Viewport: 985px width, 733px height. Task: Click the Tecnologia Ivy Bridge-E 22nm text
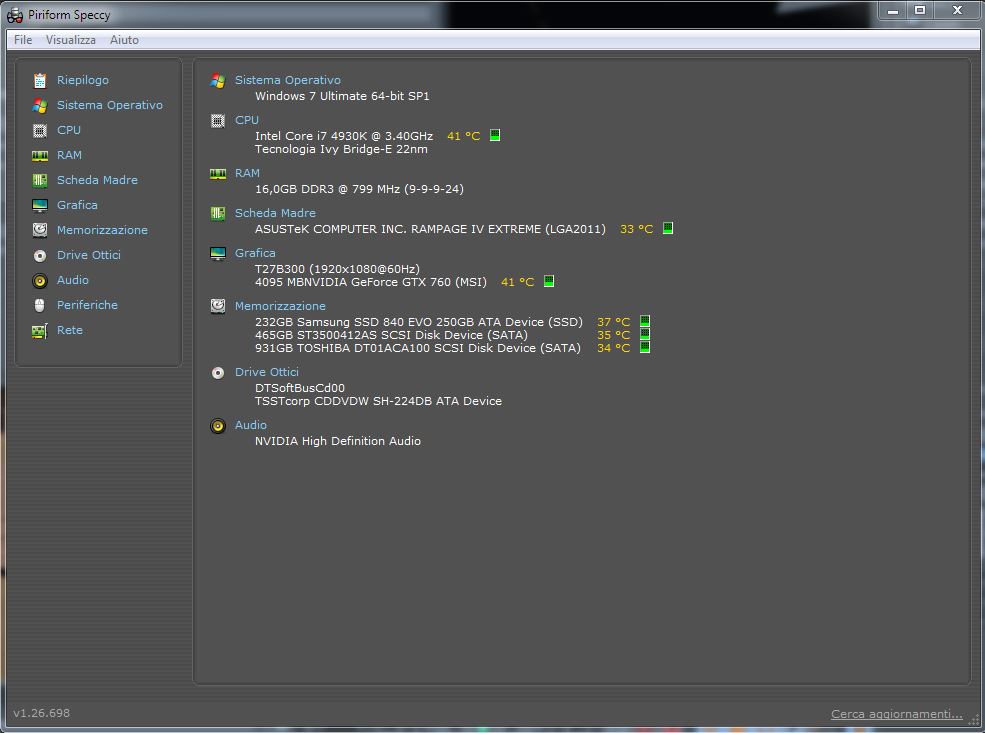tap(341, 149)
